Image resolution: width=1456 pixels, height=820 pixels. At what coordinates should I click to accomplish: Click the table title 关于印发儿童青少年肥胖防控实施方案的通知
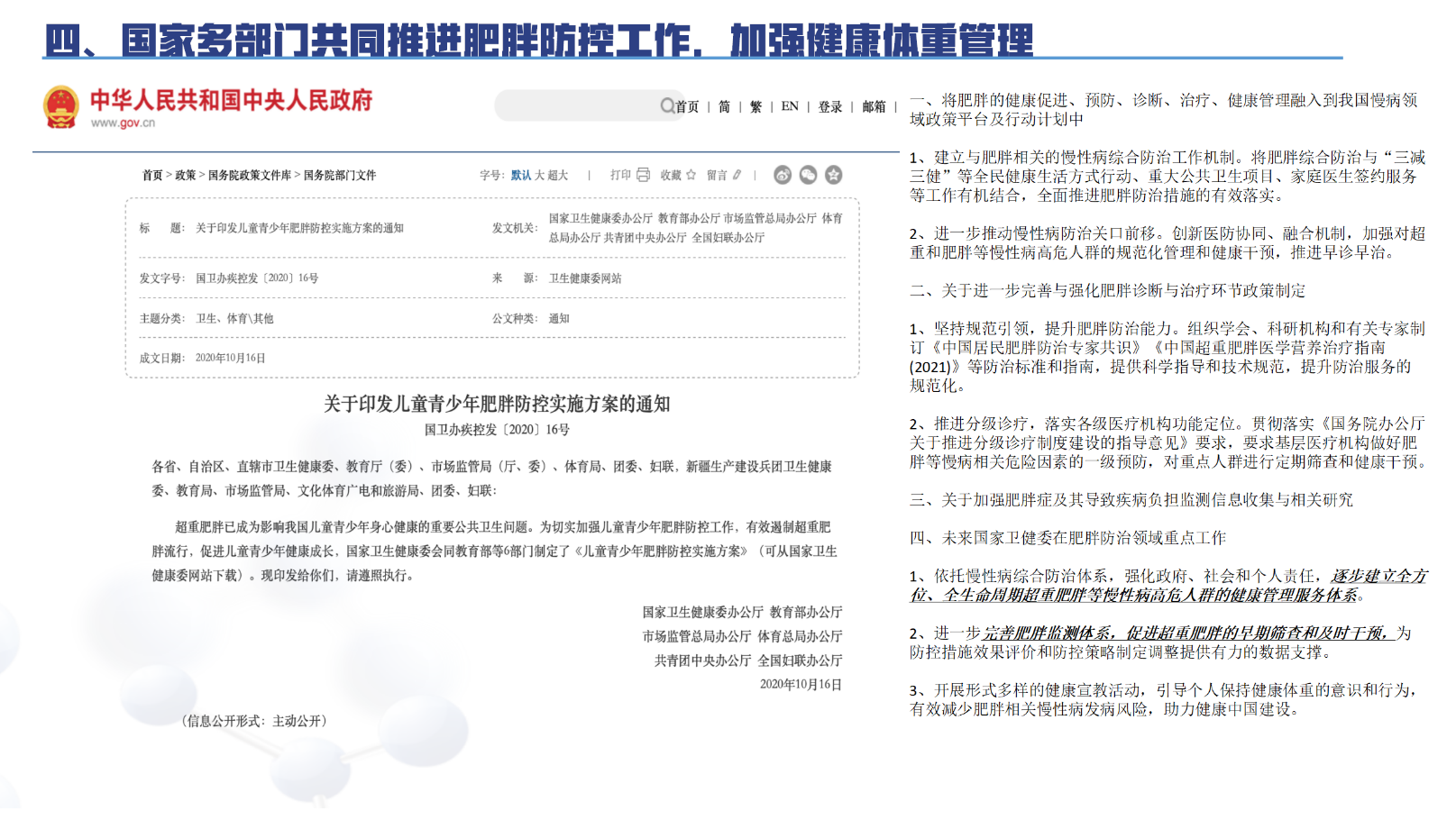[x=299, y=228]
